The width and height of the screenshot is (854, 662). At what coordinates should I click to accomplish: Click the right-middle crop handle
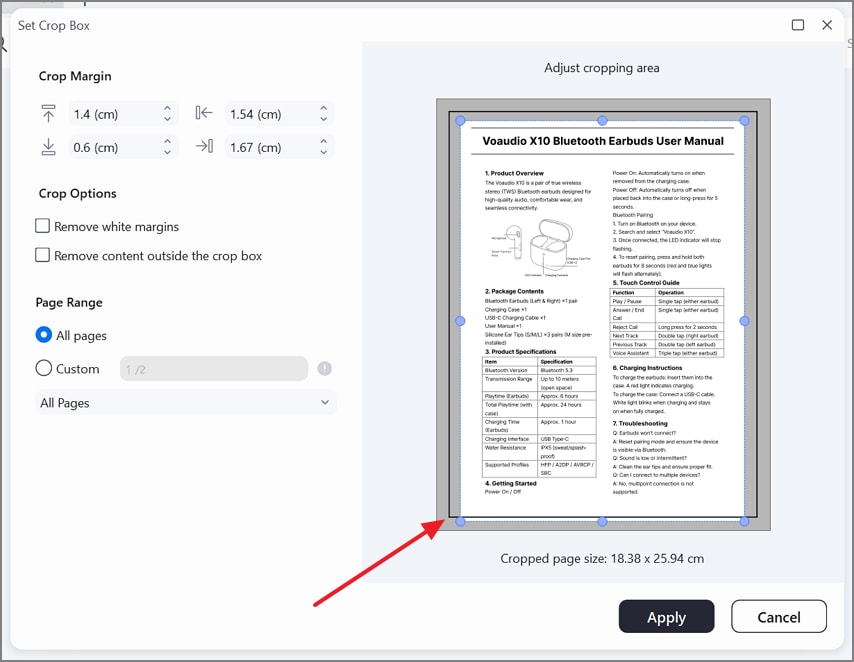(x=745, y=321)
